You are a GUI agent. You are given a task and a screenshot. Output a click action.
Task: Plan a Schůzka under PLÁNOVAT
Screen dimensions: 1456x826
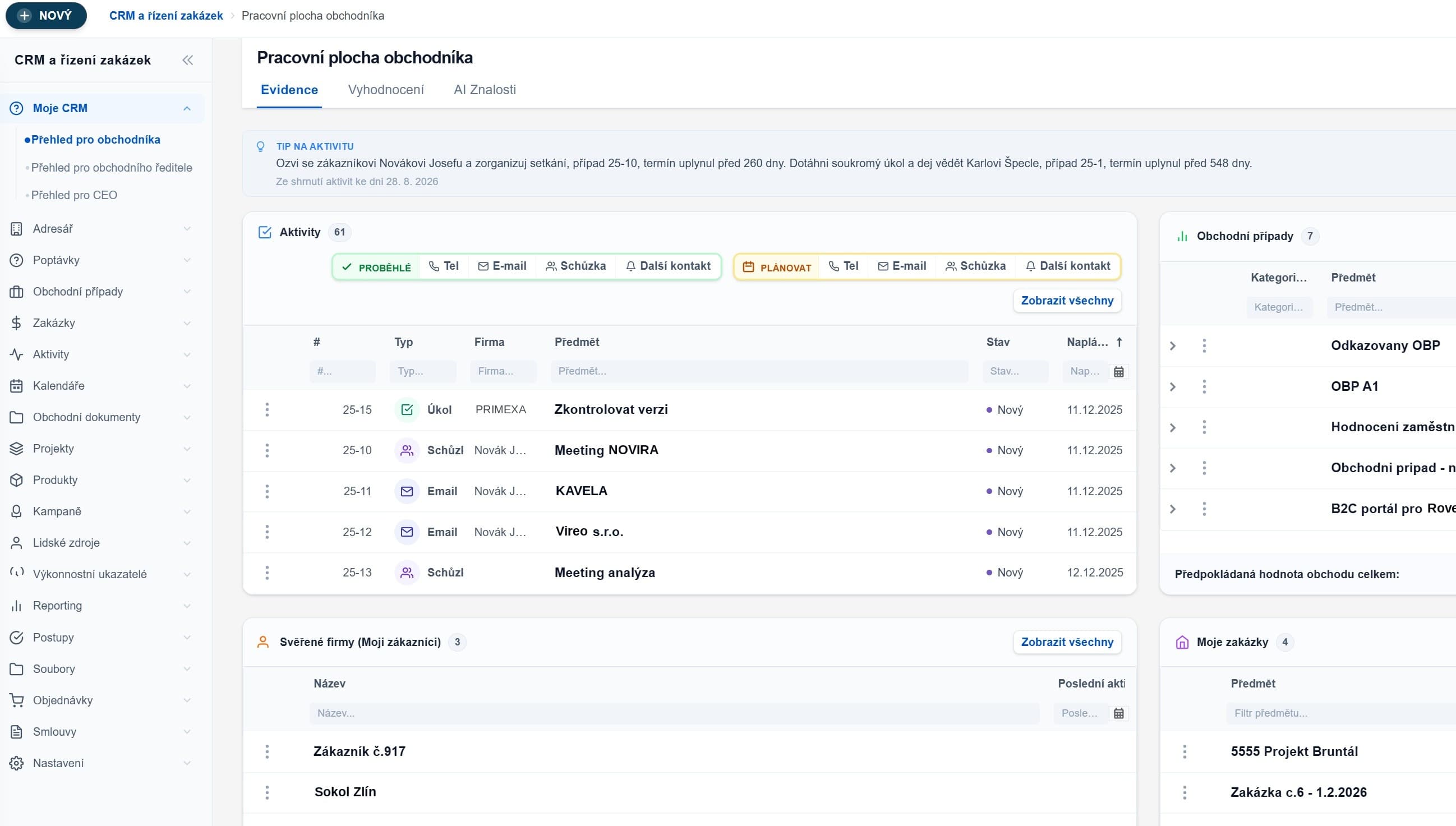975,266
